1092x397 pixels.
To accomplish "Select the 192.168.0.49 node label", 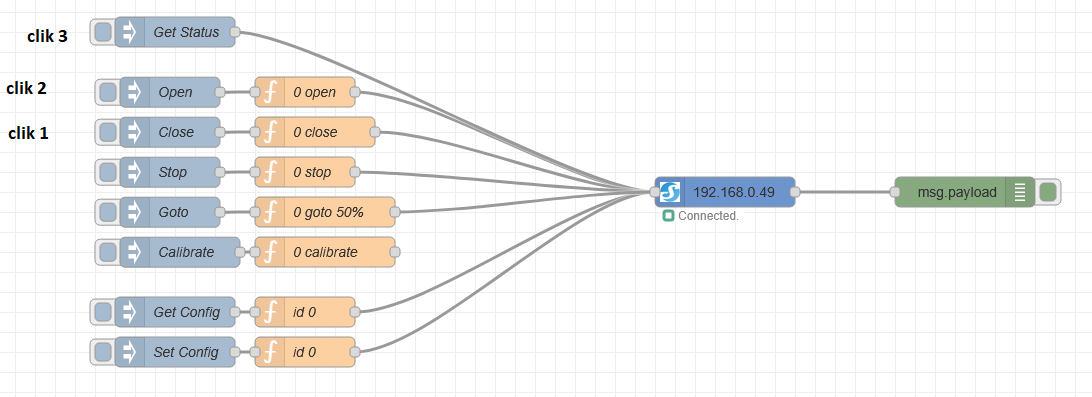I will pos(734,193).
